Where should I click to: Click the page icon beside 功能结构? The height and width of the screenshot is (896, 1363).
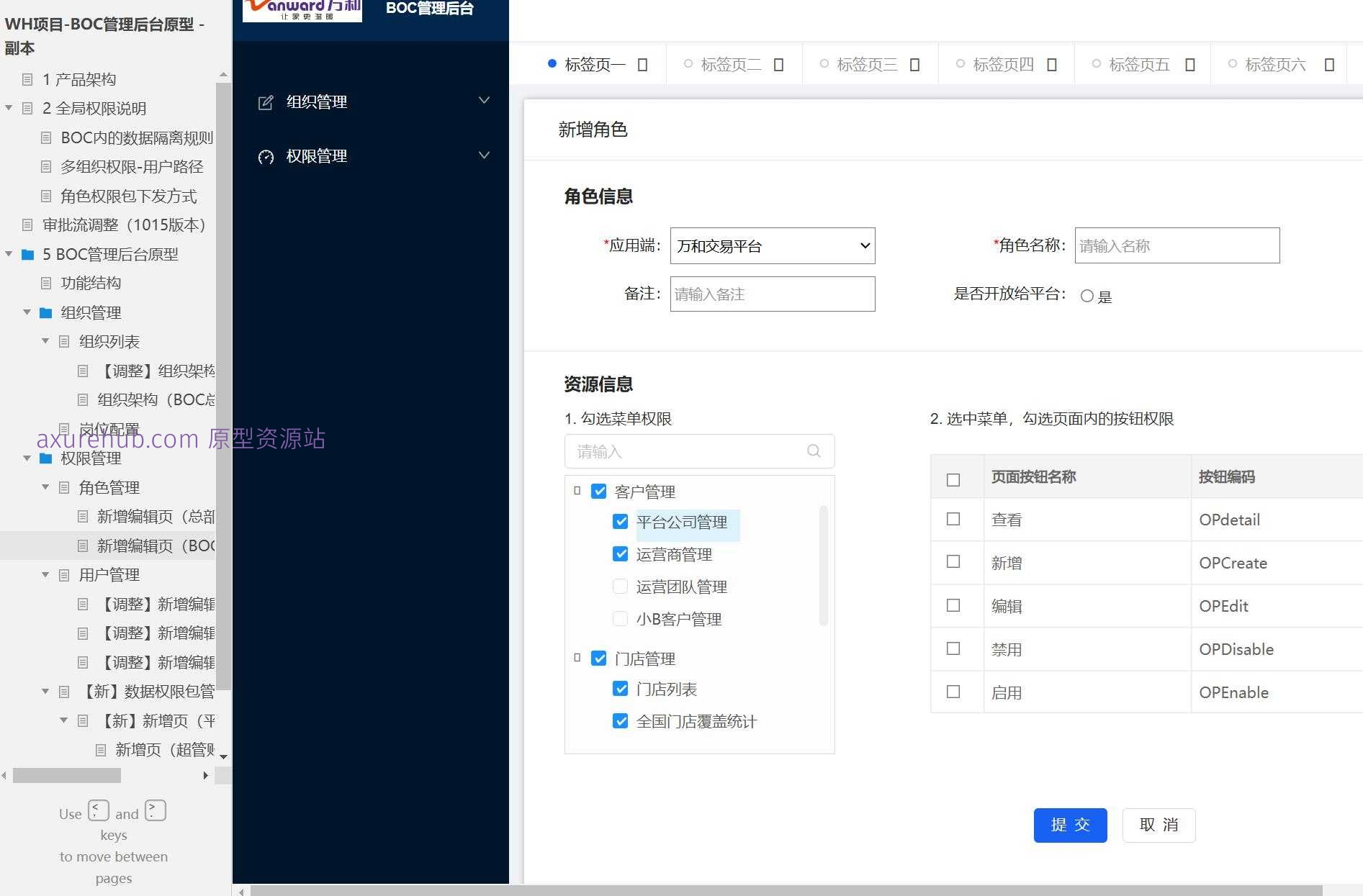click(x=45, y=283)
